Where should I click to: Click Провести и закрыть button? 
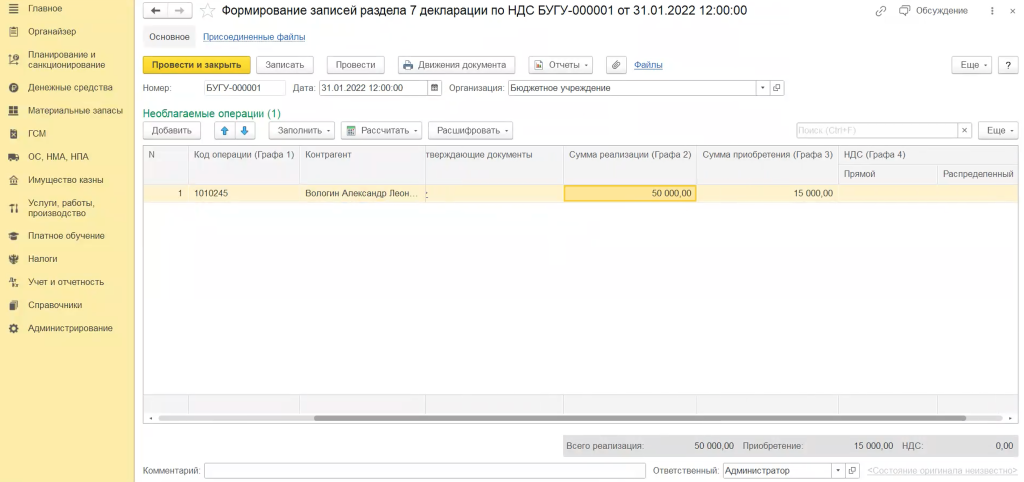197,65
